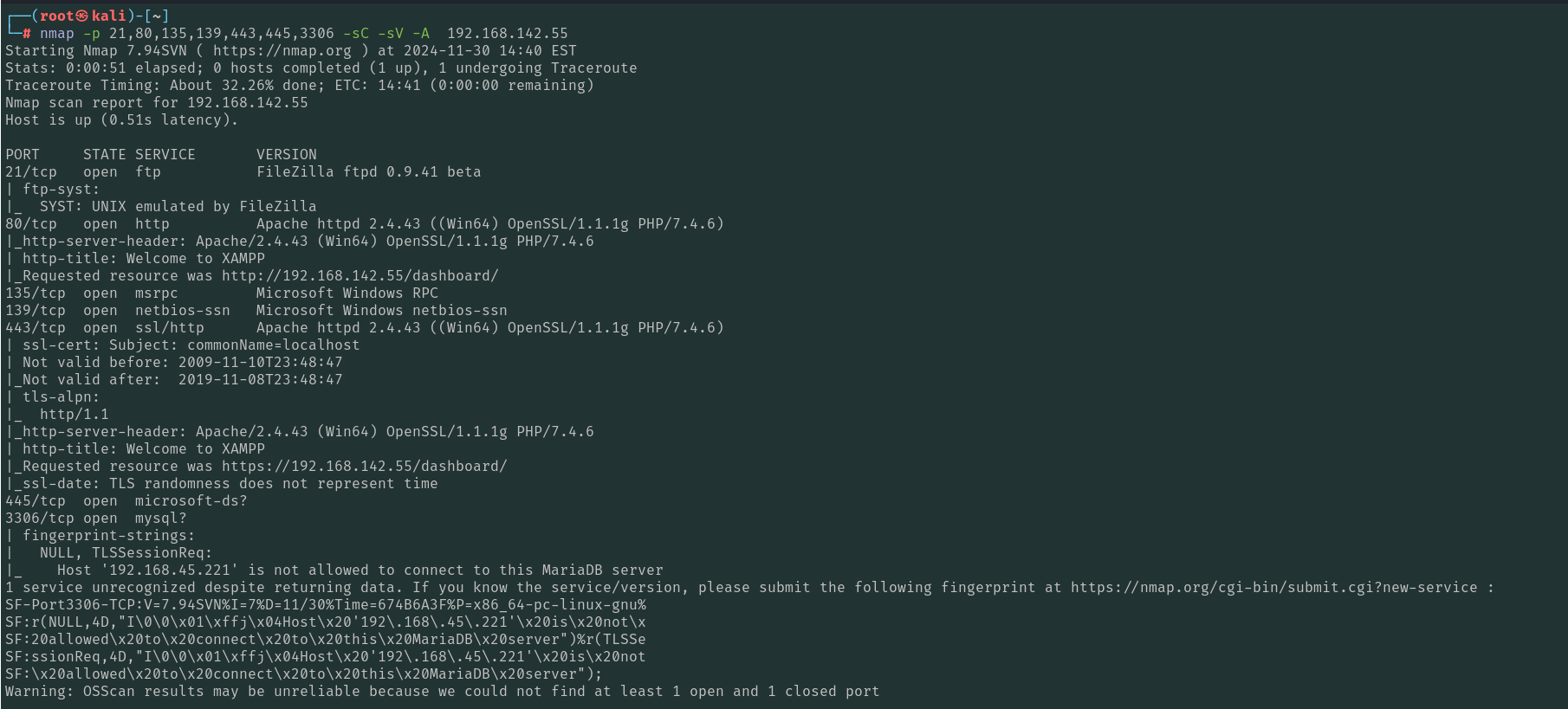This screenshot has height=709, width=1568.
Task: Click the Host is up latency line
Action: [121, 120]
